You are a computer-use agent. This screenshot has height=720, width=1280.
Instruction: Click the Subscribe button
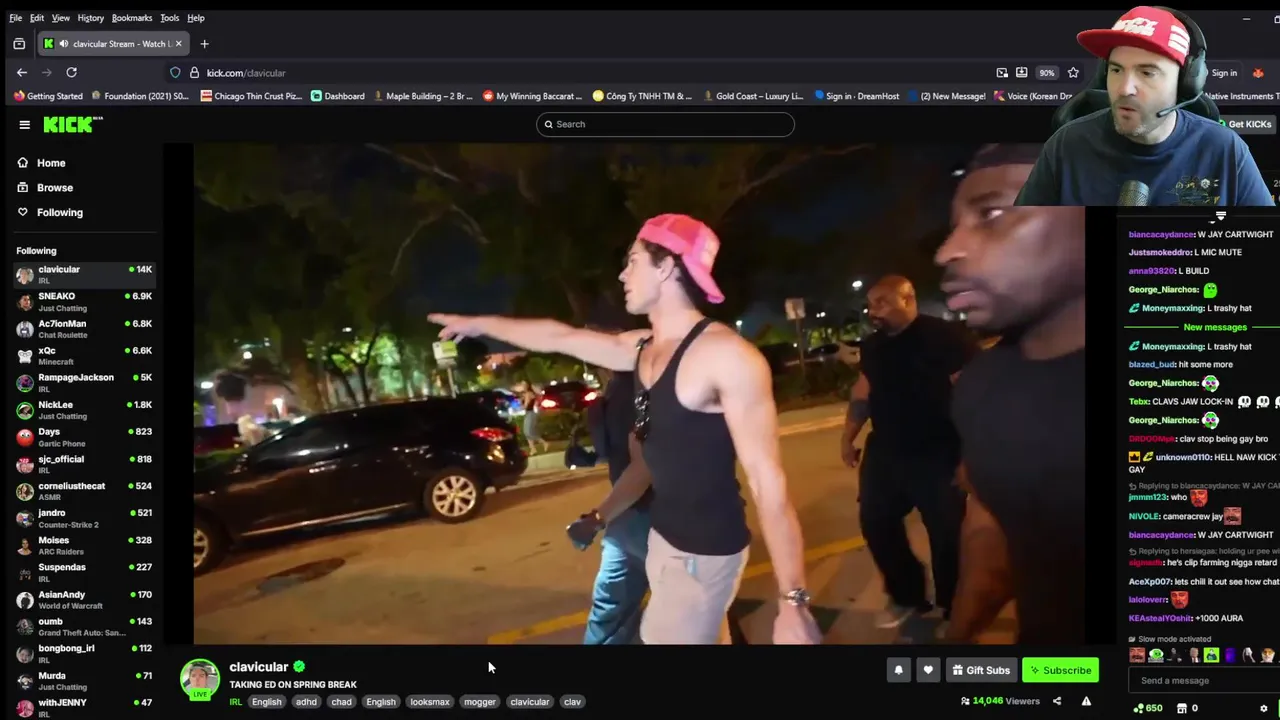1060,670
